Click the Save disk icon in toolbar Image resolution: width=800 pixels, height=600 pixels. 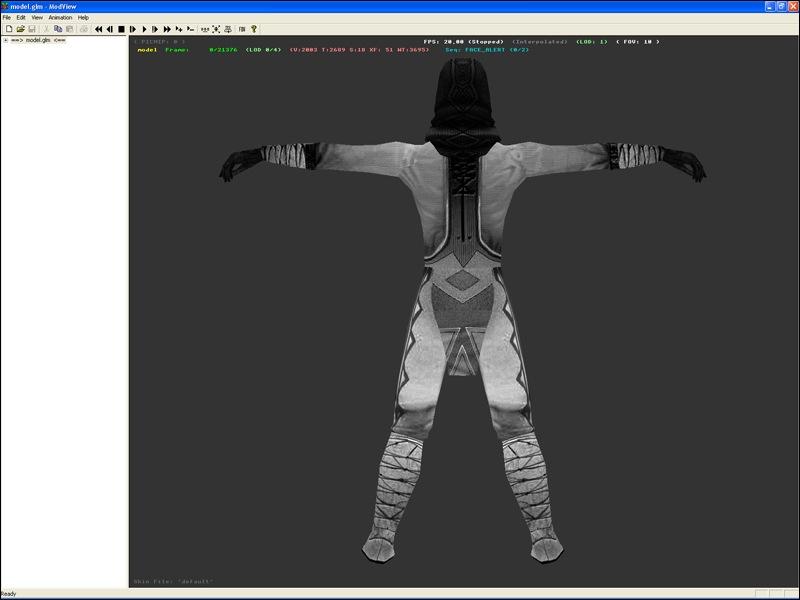pos(32,29)
